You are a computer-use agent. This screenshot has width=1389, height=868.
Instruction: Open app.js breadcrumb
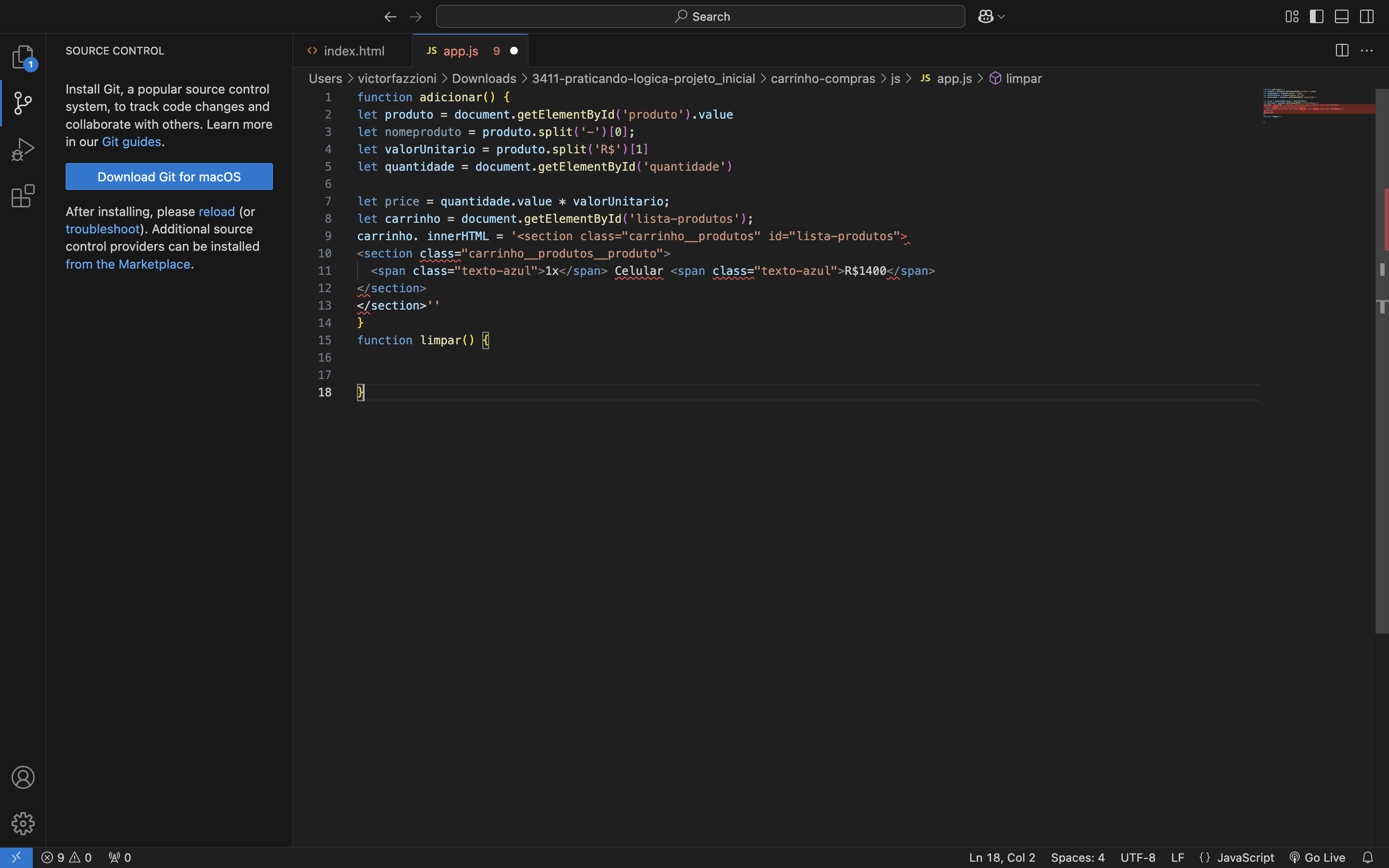[x=946, y=79]
